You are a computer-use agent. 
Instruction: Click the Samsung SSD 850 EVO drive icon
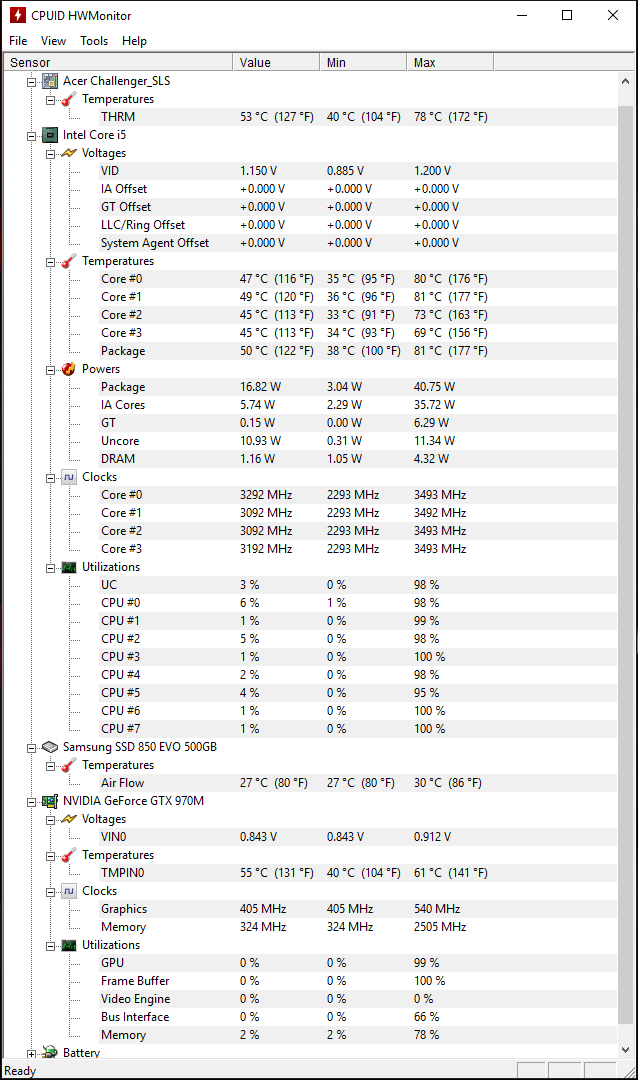coord(50,747)
